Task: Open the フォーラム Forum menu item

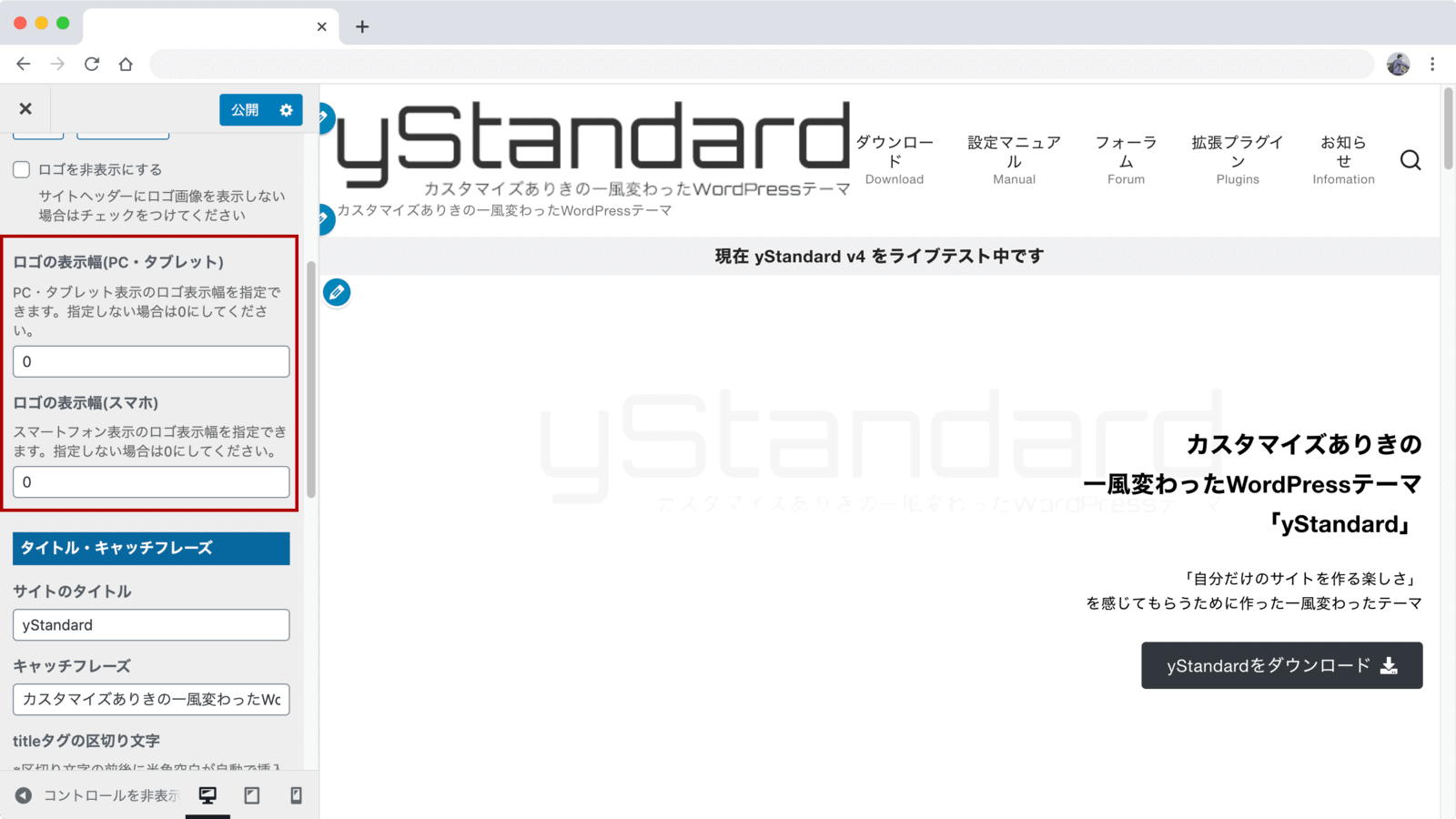Action: (1126, 160)
